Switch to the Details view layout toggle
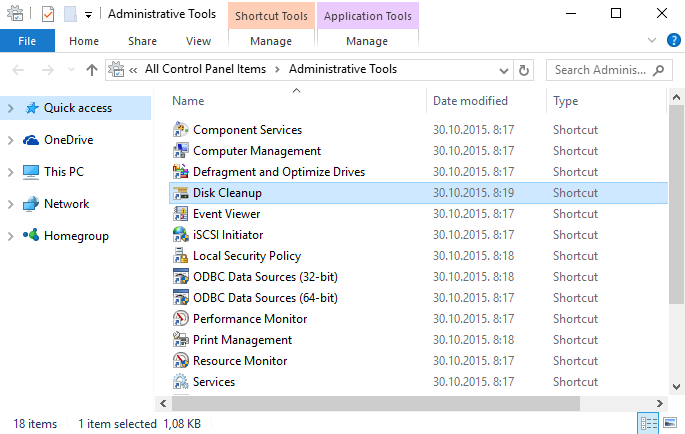Viewport: 685px width, 434px height. 649,423
